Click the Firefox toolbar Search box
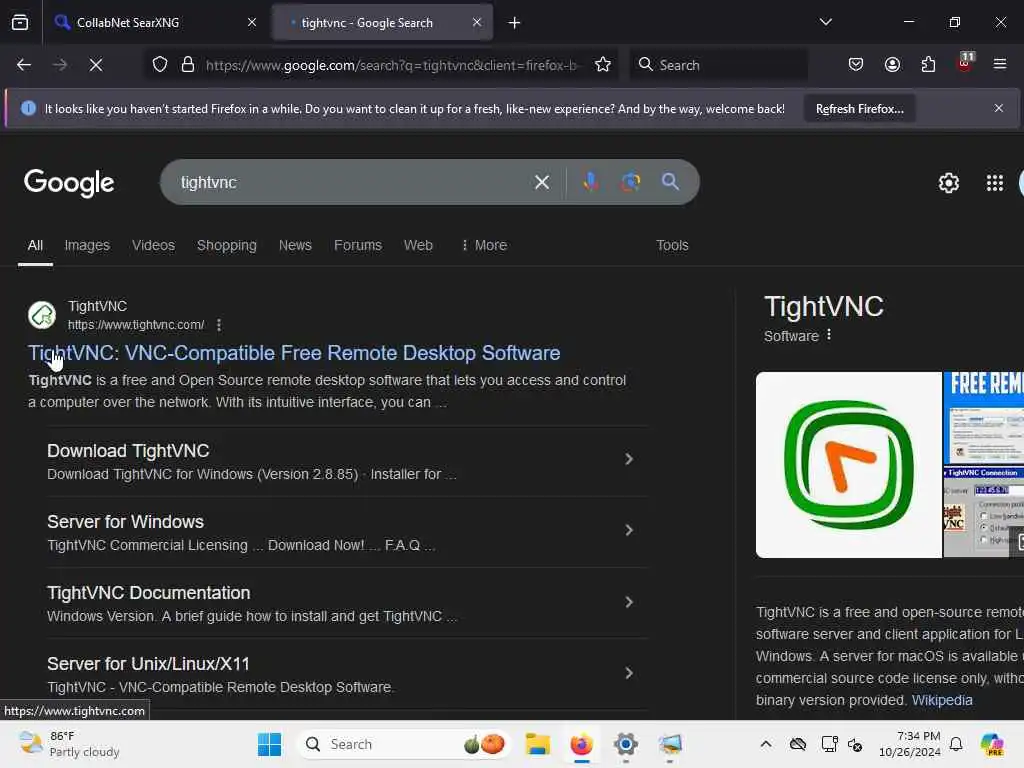Viewport: 1024px width, 768px height. tap(718, 65)
